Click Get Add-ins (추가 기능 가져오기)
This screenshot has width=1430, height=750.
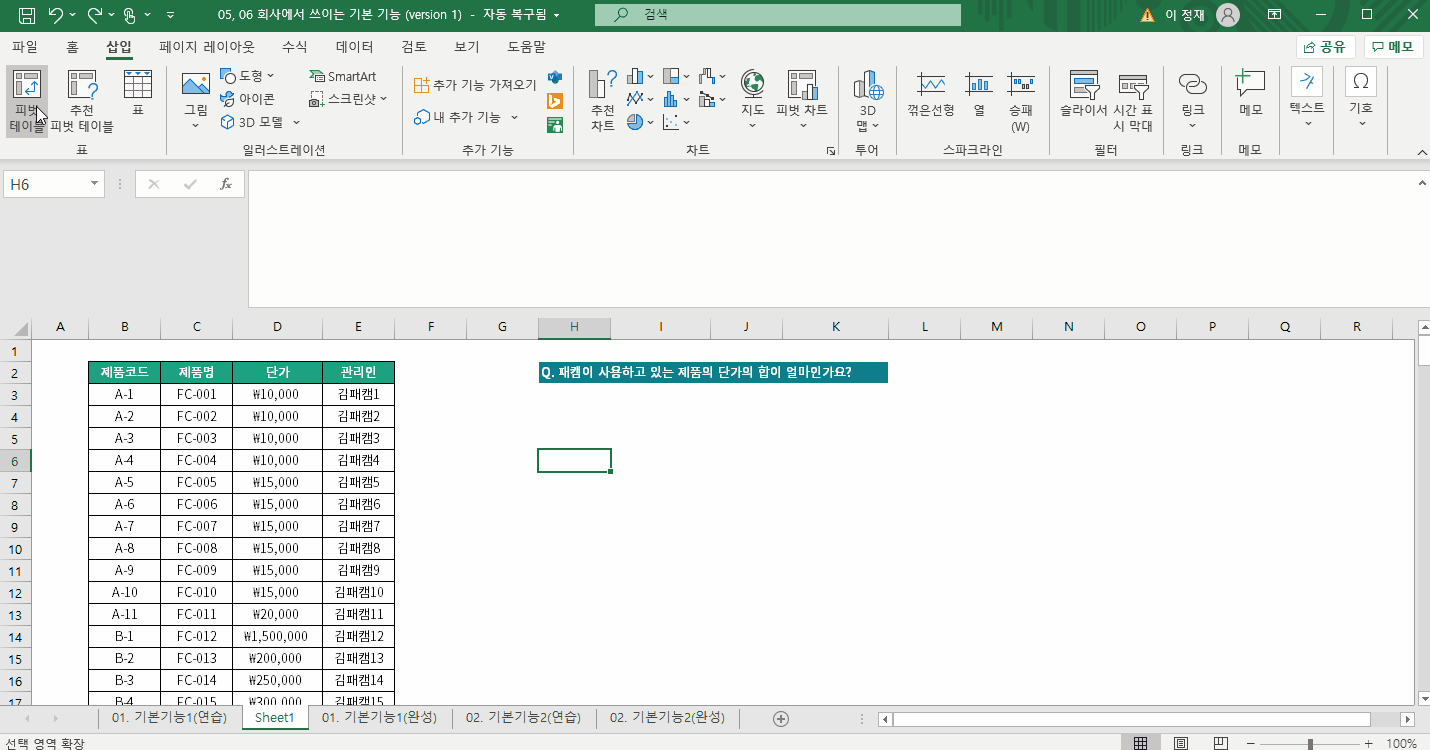point(475,85)
